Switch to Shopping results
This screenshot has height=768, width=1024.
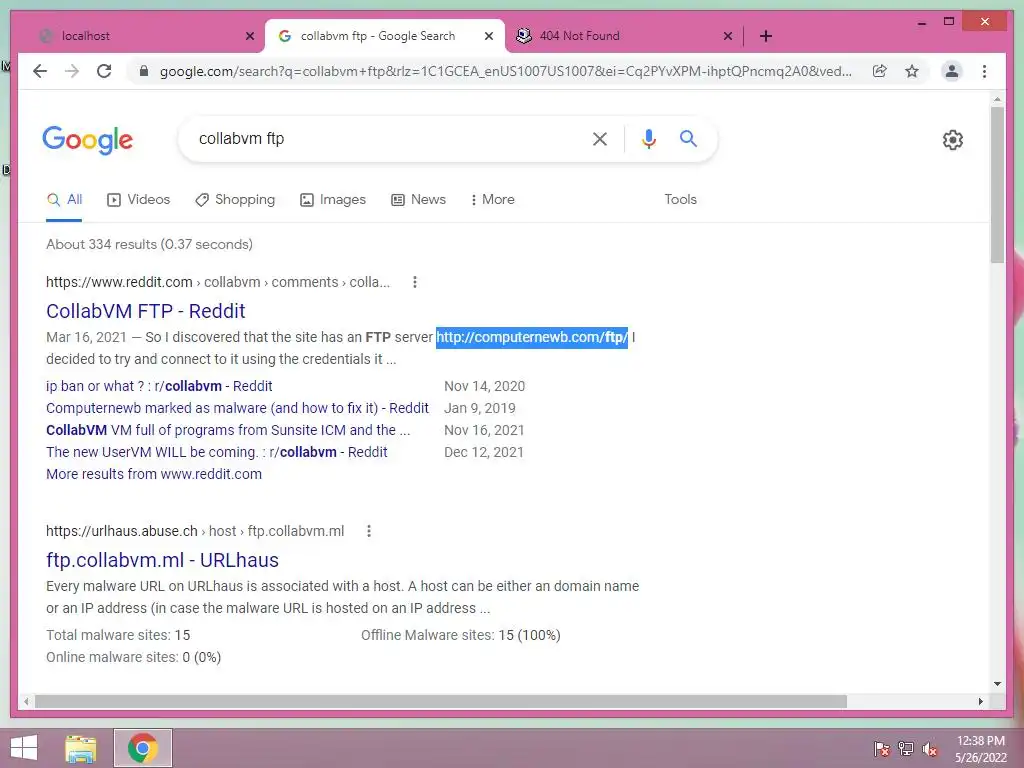[x=235, y=200]
